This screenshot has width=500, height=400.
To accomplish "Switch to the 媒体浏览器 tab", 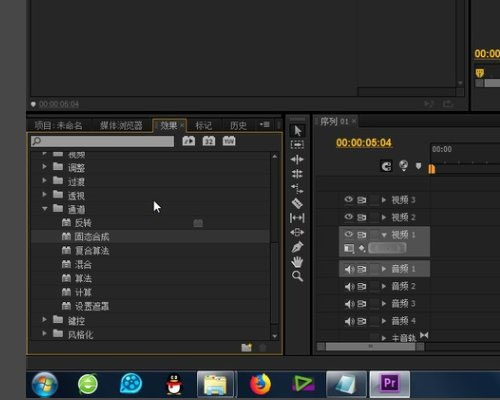I will tap(121, 125).
